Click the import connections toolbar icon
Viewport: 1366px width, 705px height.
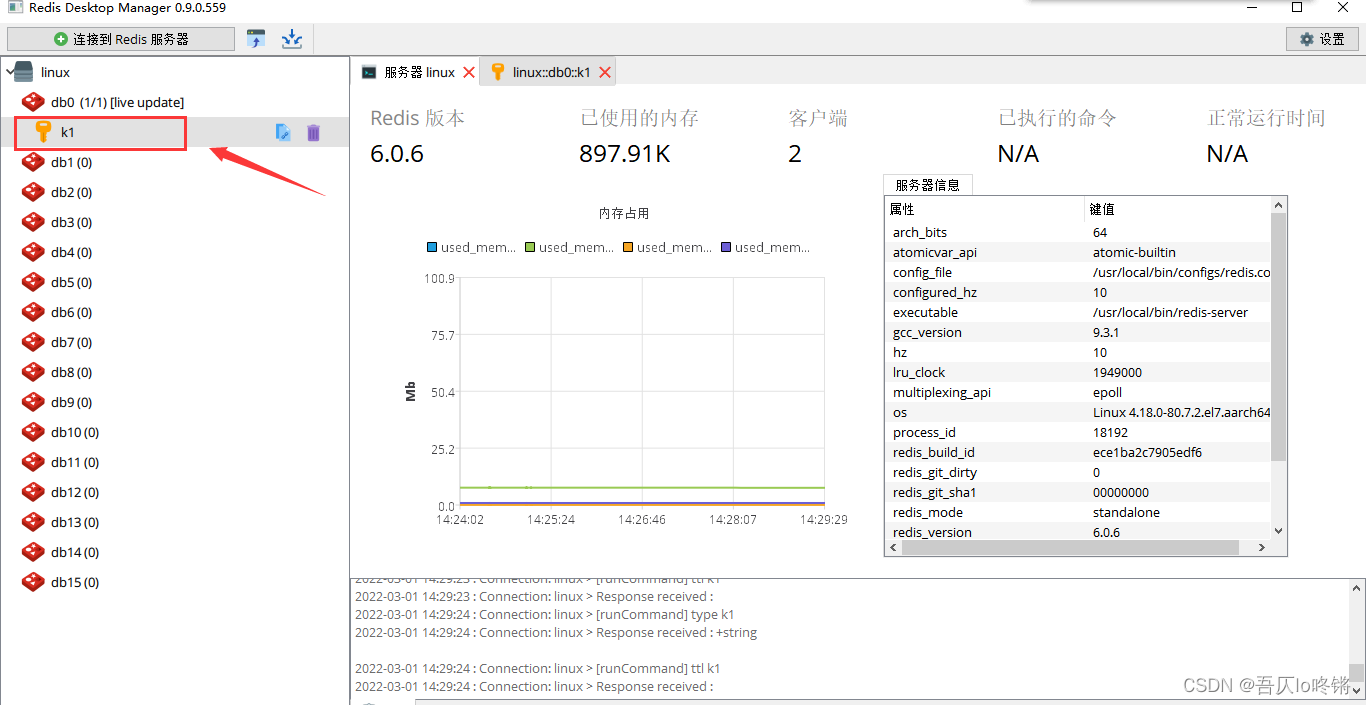[x=257, y=39]
